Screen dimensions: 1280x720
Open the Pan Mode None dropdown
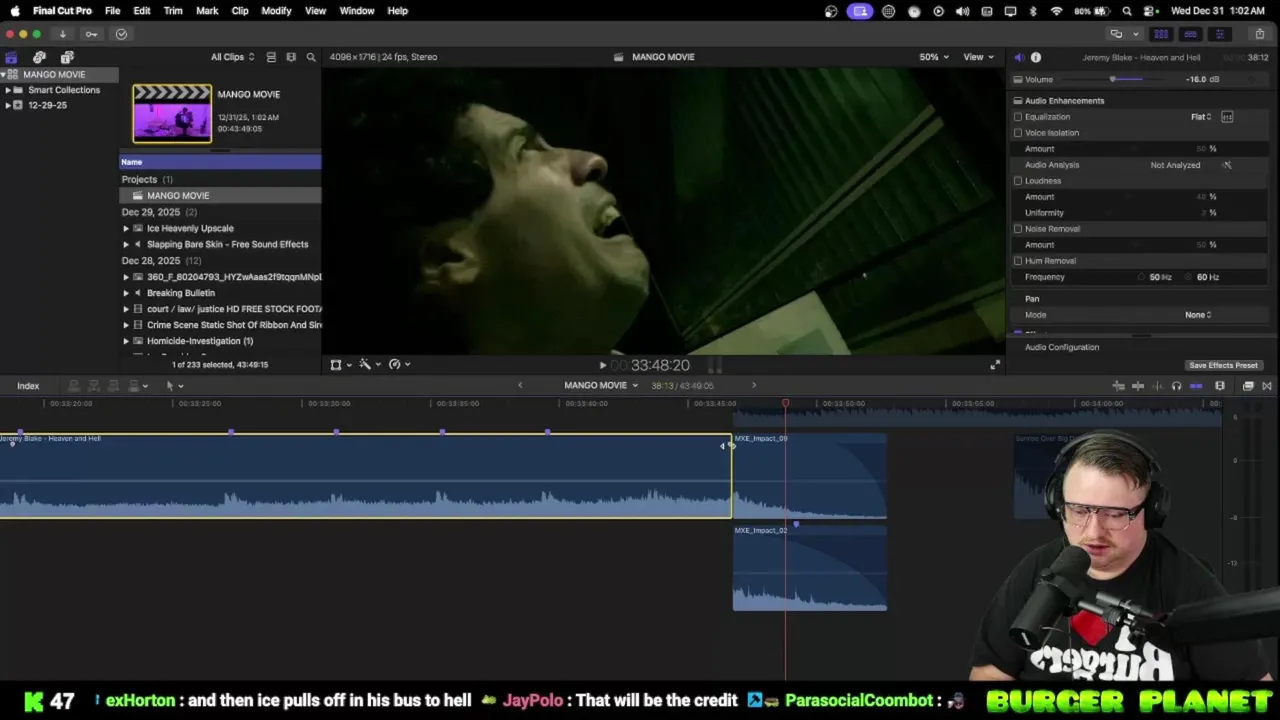click(x=1198, y=315)
